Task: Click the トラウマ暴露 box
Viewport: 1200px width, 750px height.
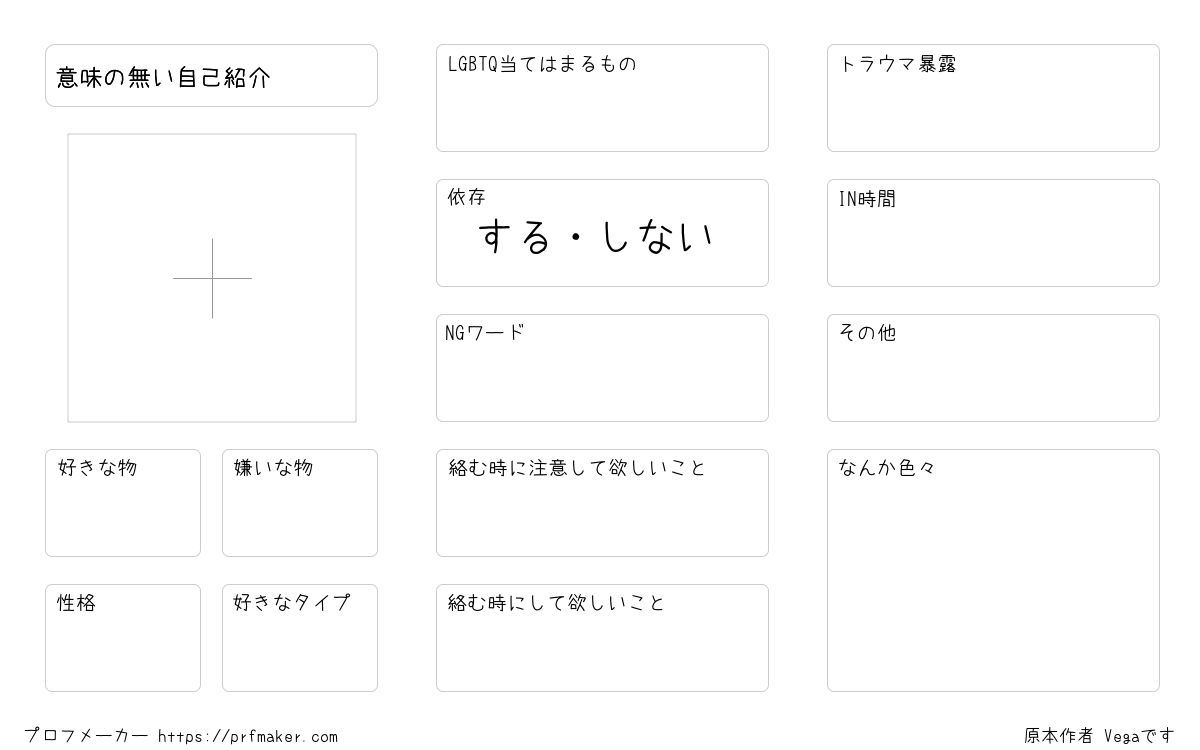Action: tap(993, 98)
